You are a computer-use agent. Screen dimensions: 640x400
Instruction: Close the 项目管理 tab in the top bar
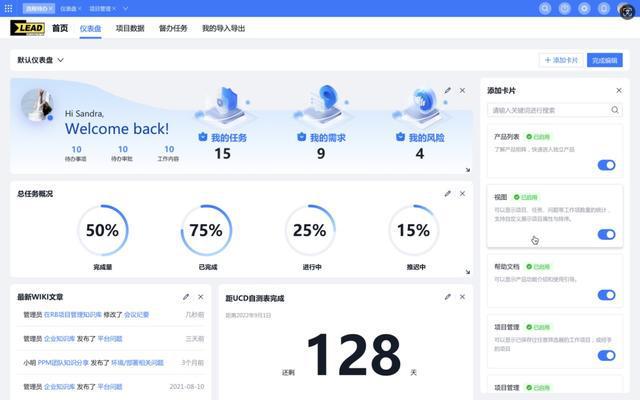(x=114, y=9)
